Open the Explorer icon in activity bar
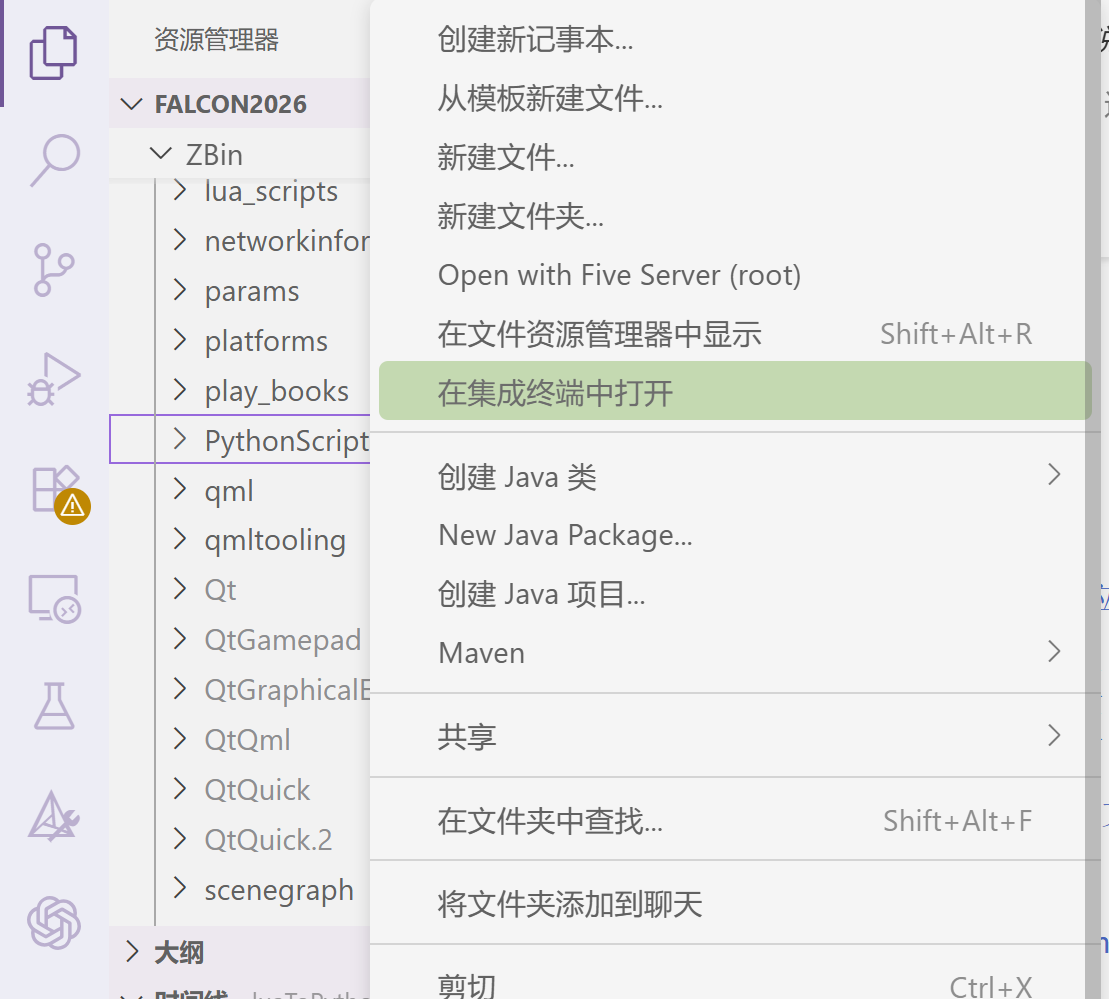Screen dimensions: 1109x999 [53, 53]
